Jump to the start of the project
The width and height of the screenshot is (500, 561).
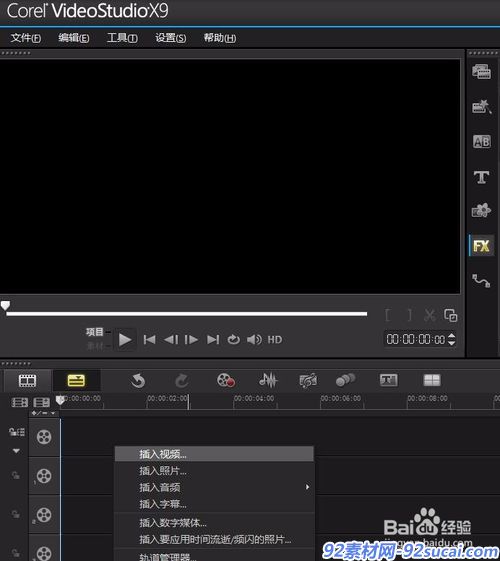point(149,340)
